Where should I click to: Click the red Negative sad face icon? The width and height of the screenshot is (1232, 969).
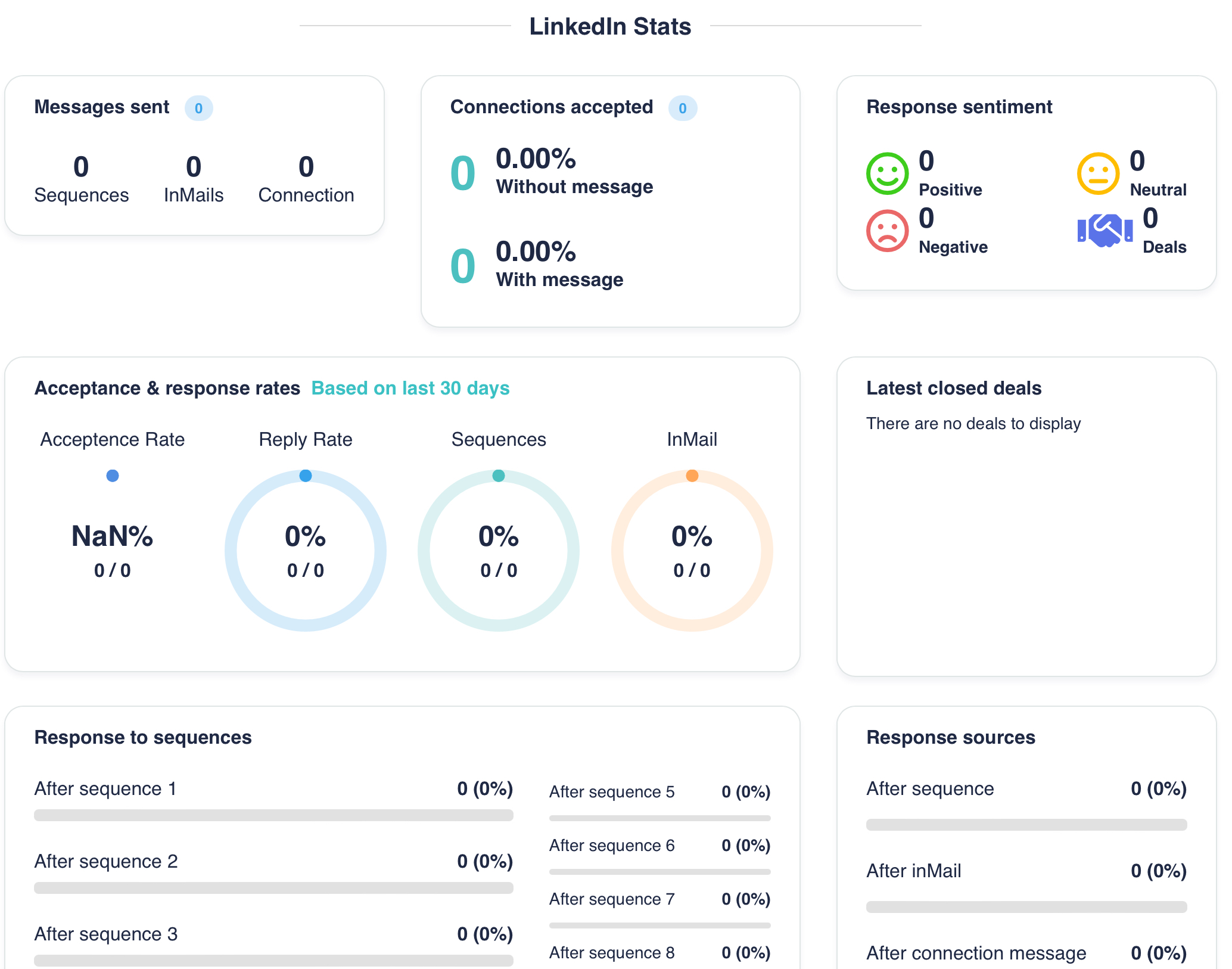pyautogui.click(x=886, y=231)
